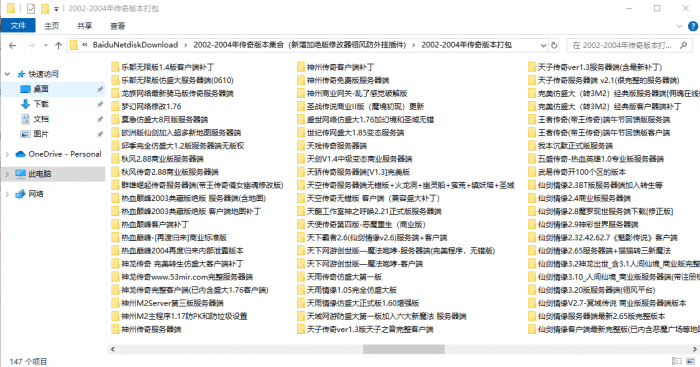Select folder 乐都无限版仿盛大服务器端(0610)
The width and height of the screenshot is (700, 367).
(172, 80)
